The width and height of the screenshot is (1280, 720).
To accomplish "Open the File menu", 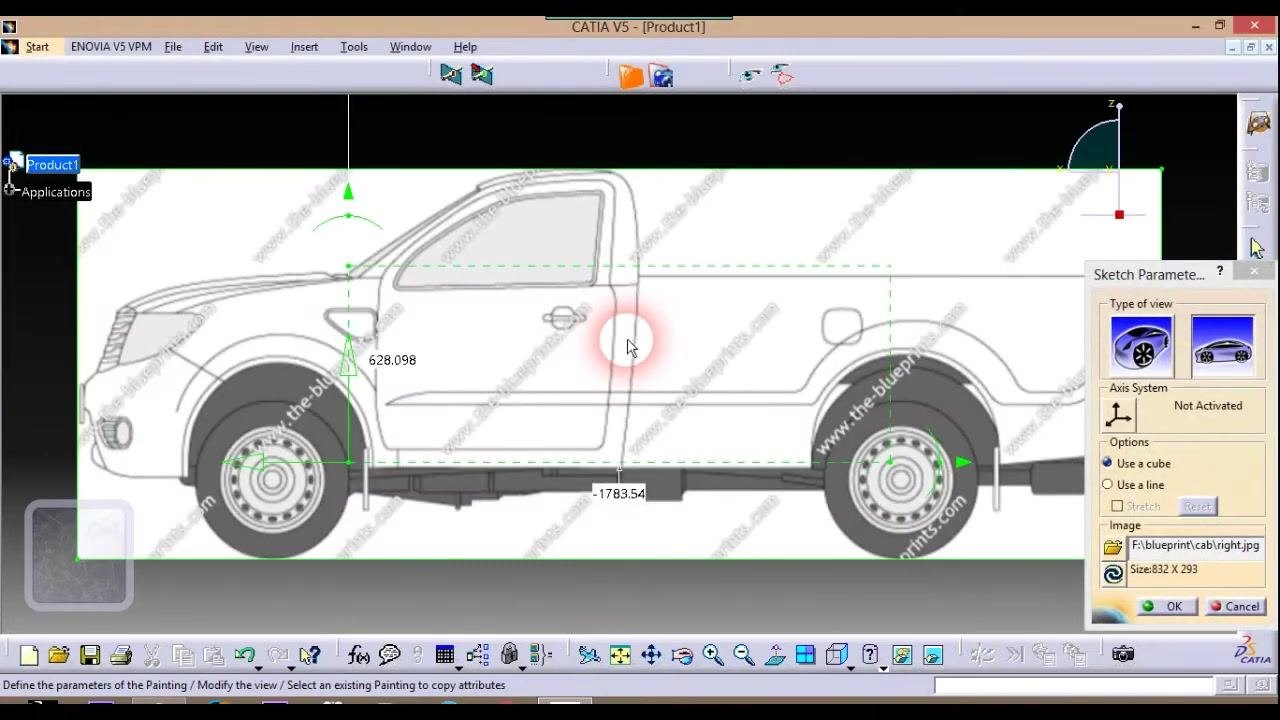I will pos(173,47).
